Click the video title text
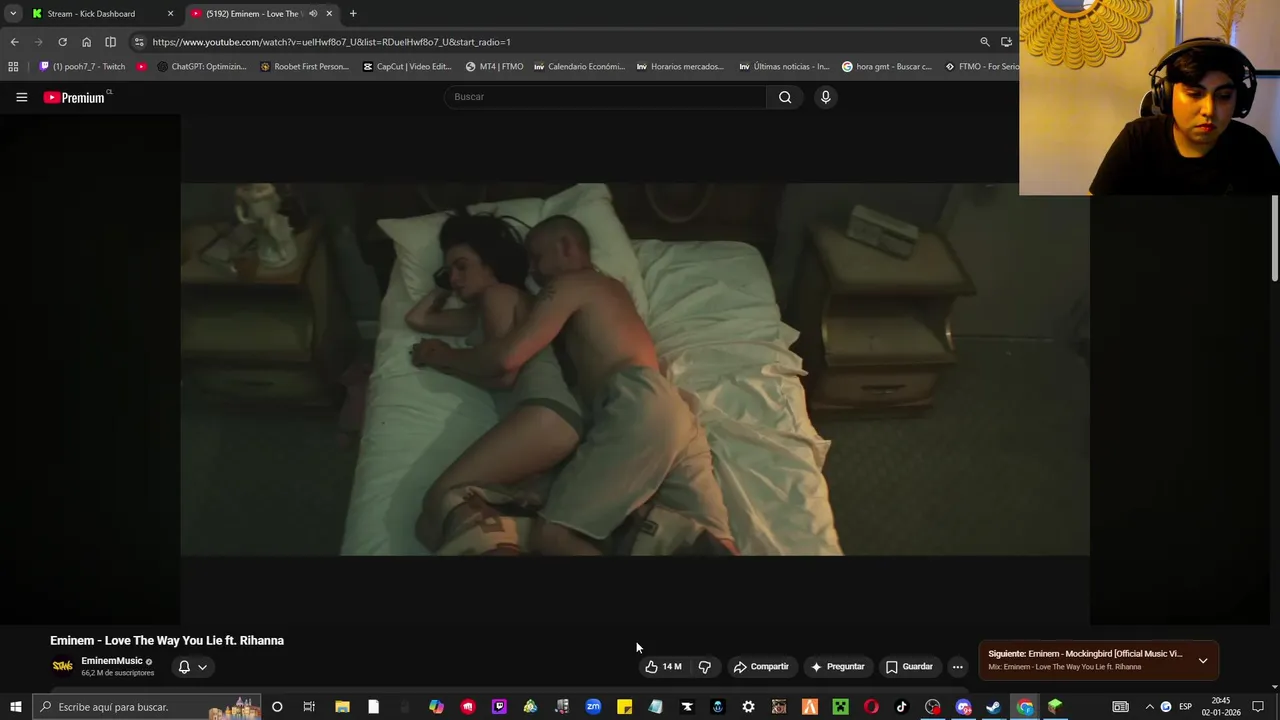 click(x=167, y=641)
